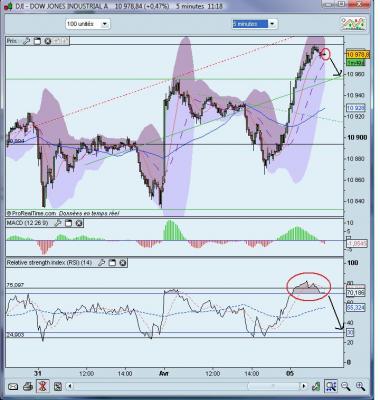Toggle the highlighted auto-zoom binoculars button
This screenshot has width=380, height=400.
[x=331, y=387]
